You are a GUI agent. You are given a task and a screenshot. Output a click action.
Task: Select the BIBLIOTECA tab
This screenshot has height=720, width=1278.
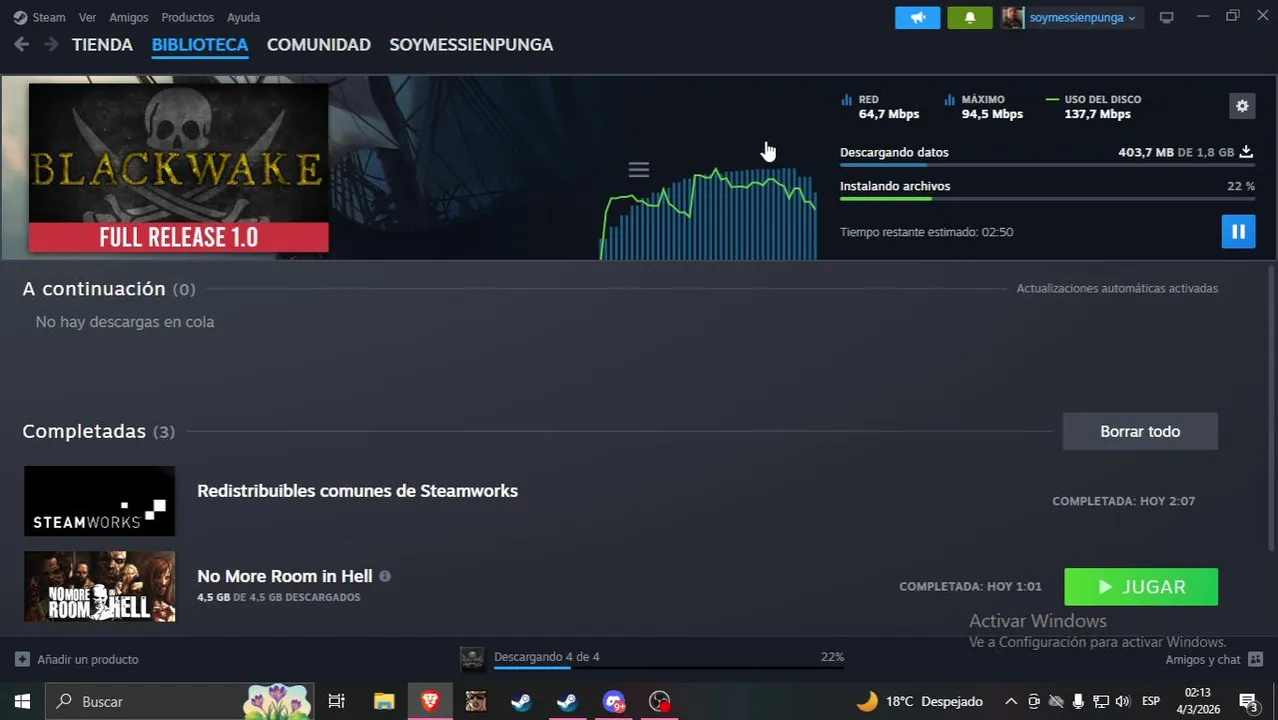[200, 45]
